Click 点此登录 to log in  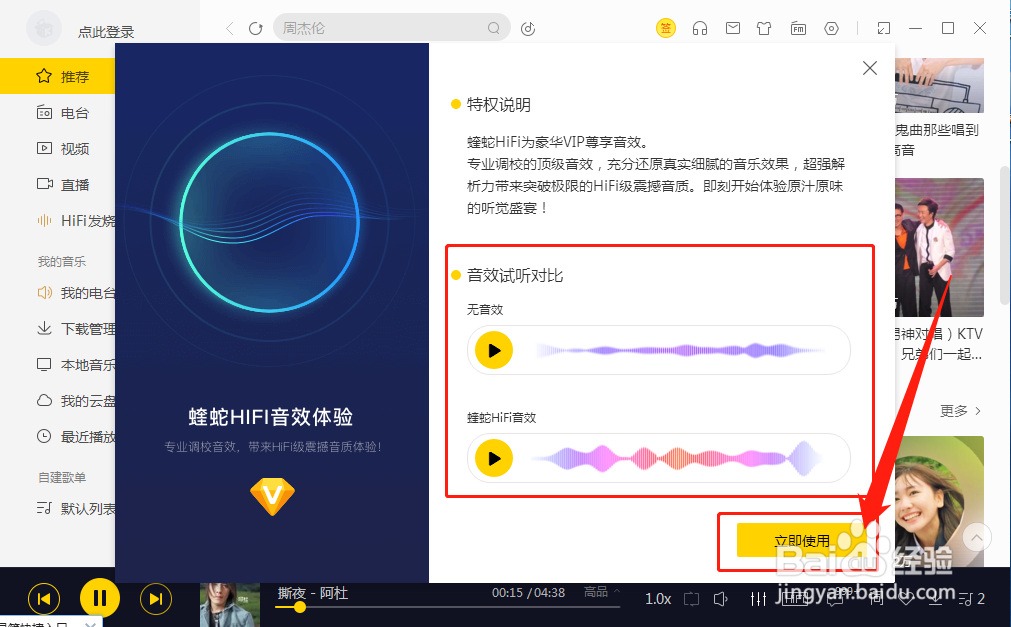pyautogui.click(x=106, y=32)
